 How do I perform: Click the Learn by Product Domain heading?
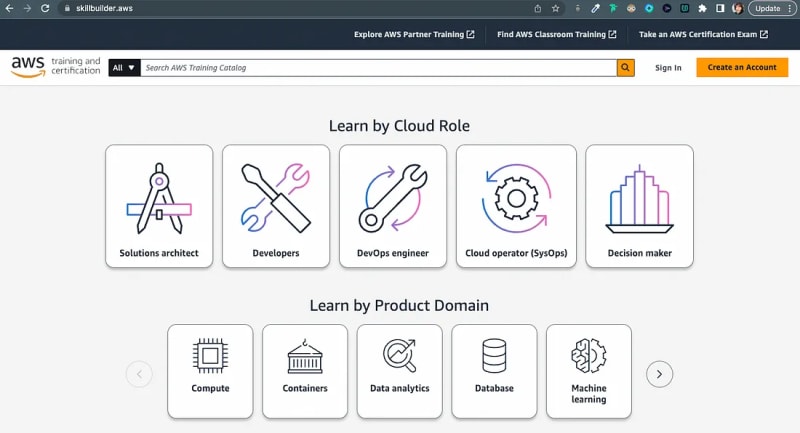click(399, 305)
